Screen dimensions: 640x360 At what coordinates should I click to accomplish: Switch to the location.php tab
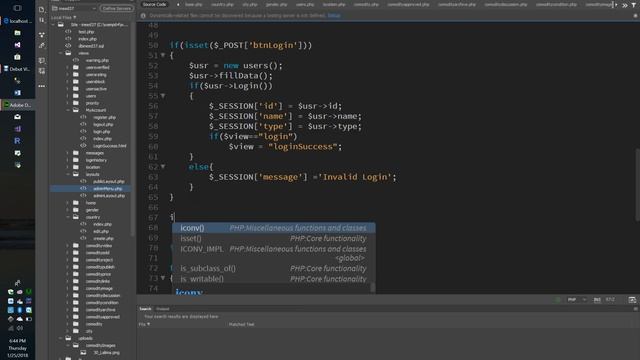pyautogui.click(x=334, y=4)
